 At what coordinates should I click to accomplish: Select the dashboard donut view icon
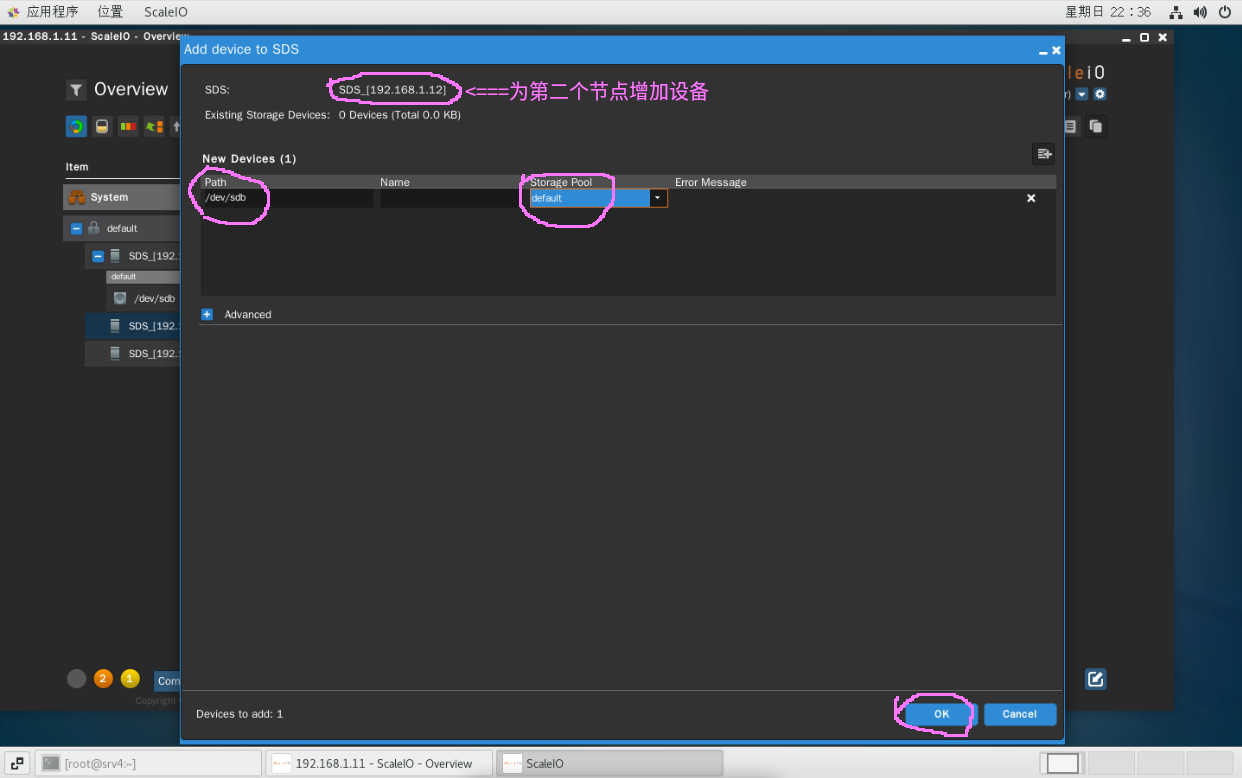(76, 126)
